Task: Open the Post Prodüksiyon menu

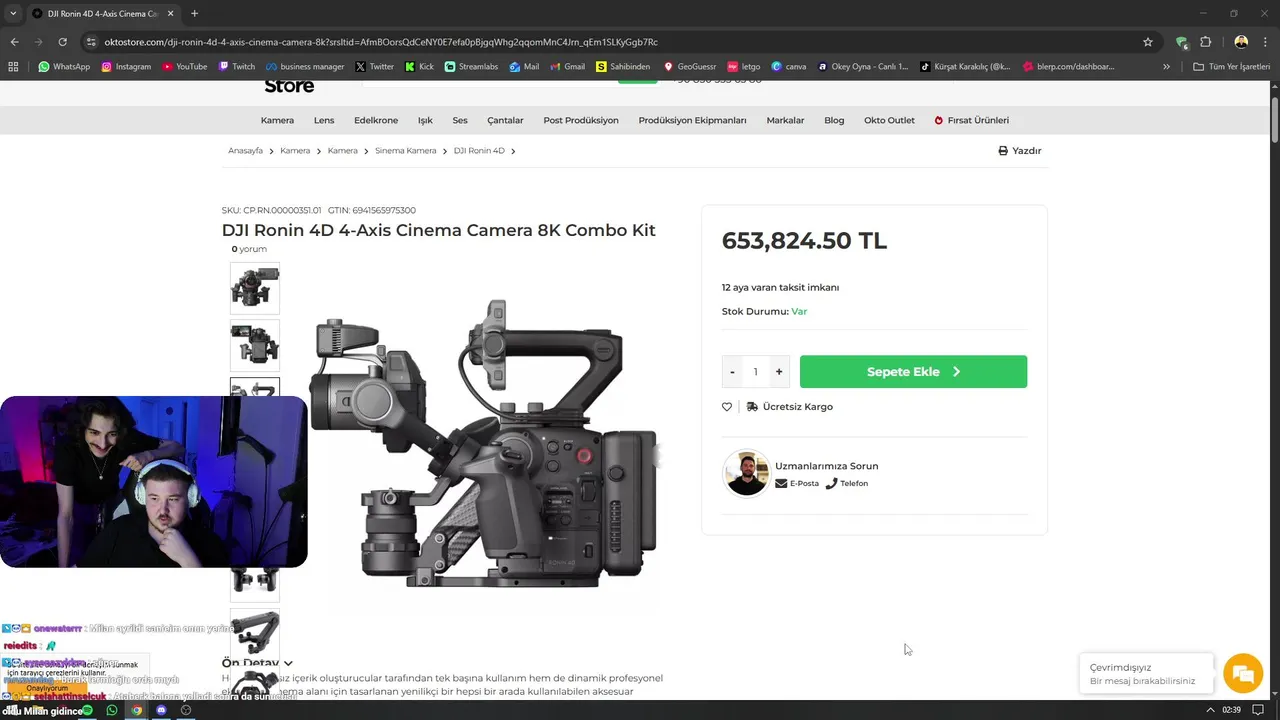Action: pyautogui.click(x=581, y=120)
